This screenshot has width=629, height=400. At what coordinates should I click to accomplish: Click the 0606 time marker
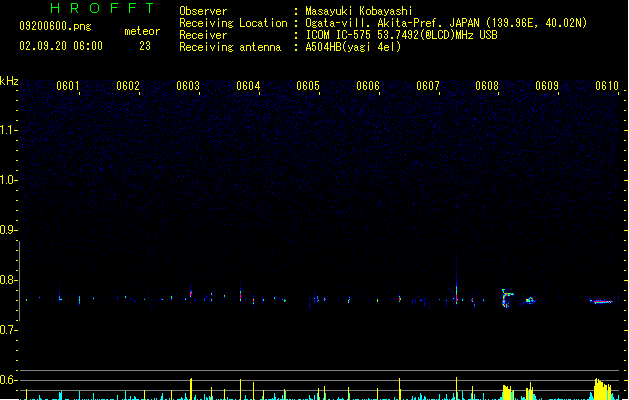pos(368,86)
